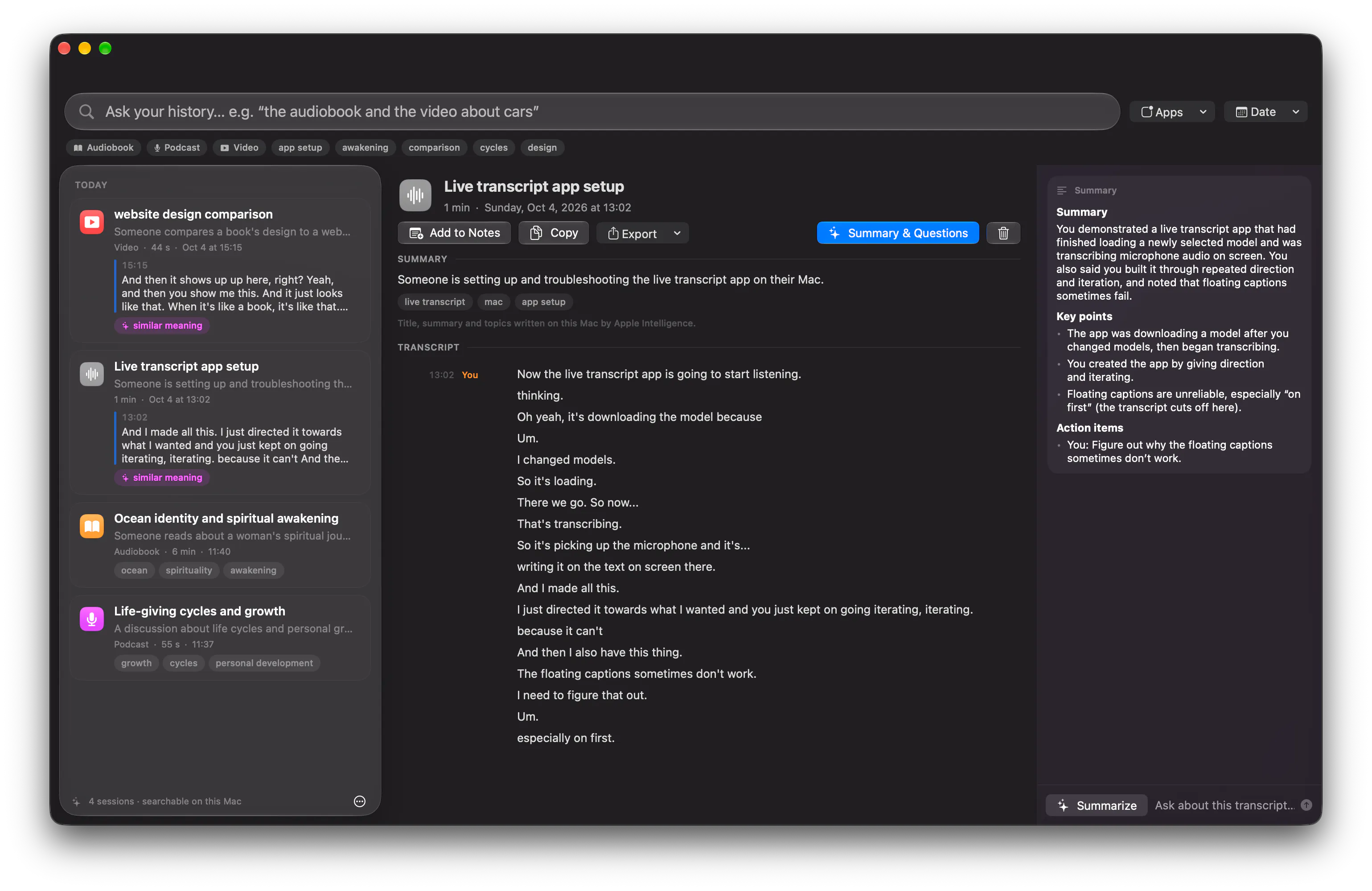Click the Ask your history search field
Viewport: 1372px width, 891px height.
pyautogui.click(x=592, y=111)
